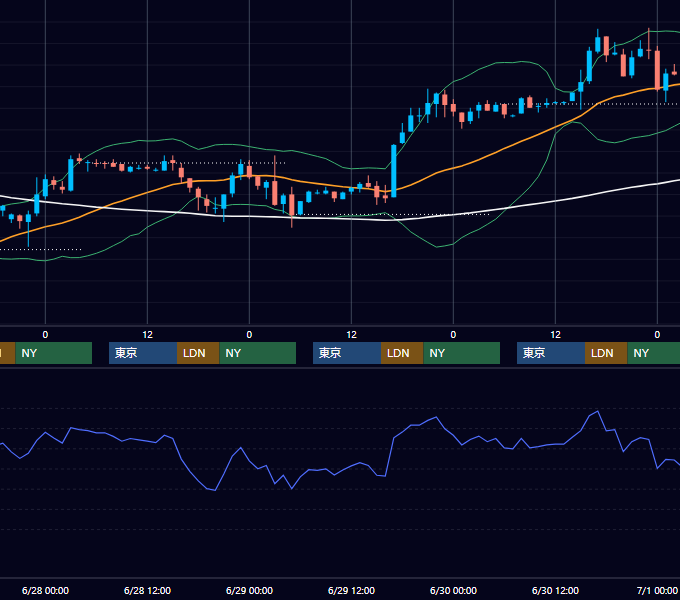Select the 東京 session bar on 6/30
This screenshot has width=680, height=600.
click(x=551, y=353)
